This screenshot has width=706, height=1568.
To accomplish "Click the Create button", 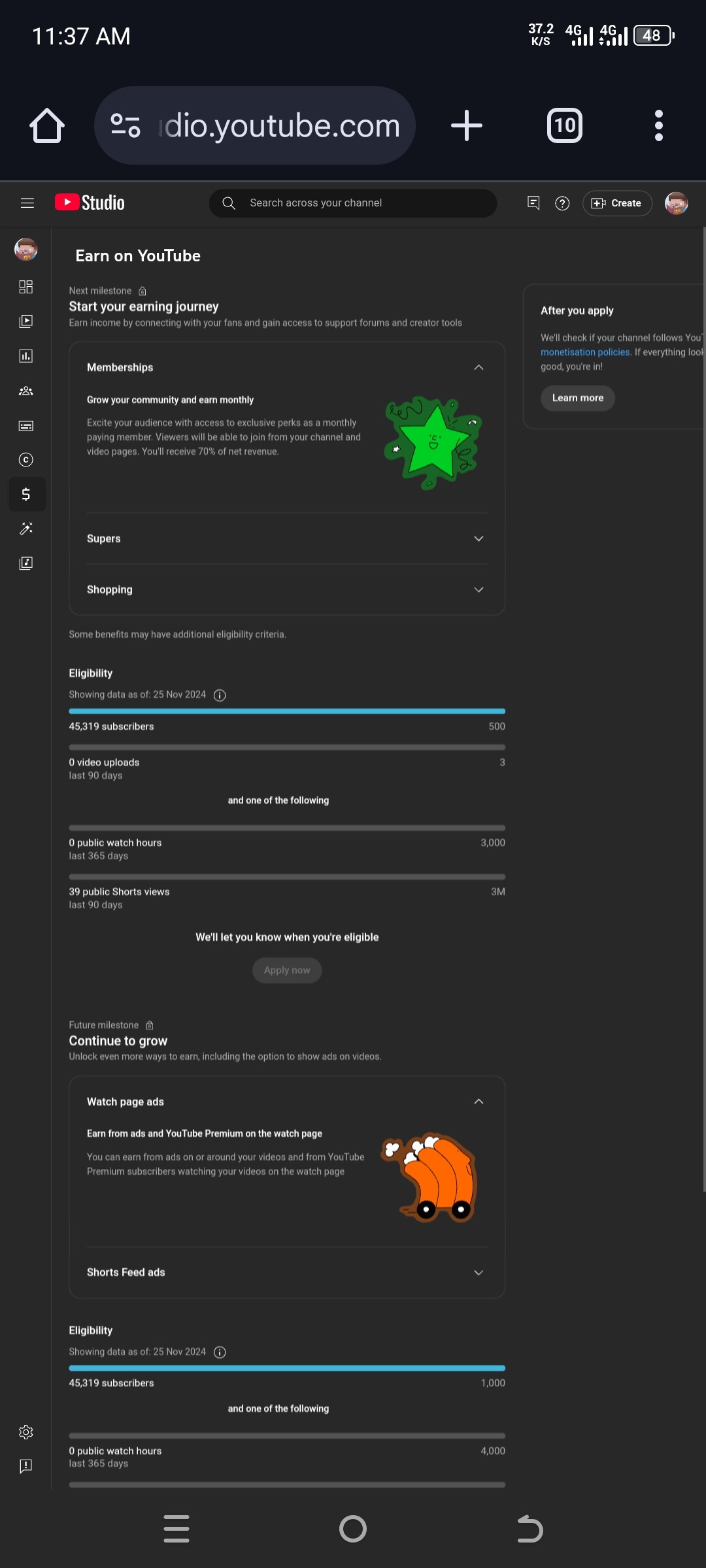I will [x=617, y=203].
